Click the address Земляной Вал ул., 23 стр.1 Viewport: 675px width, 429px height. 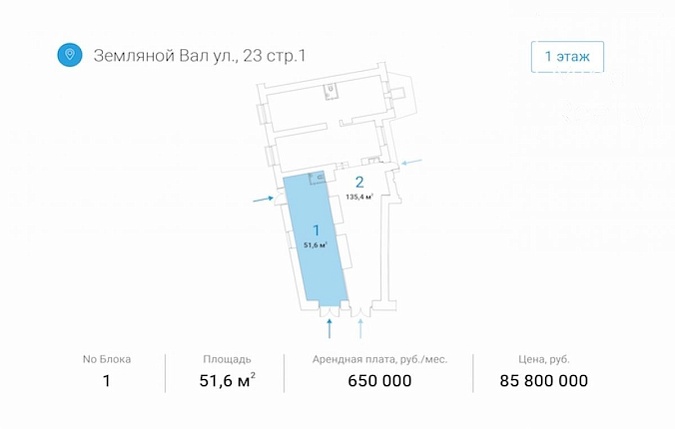coord(200,56)
